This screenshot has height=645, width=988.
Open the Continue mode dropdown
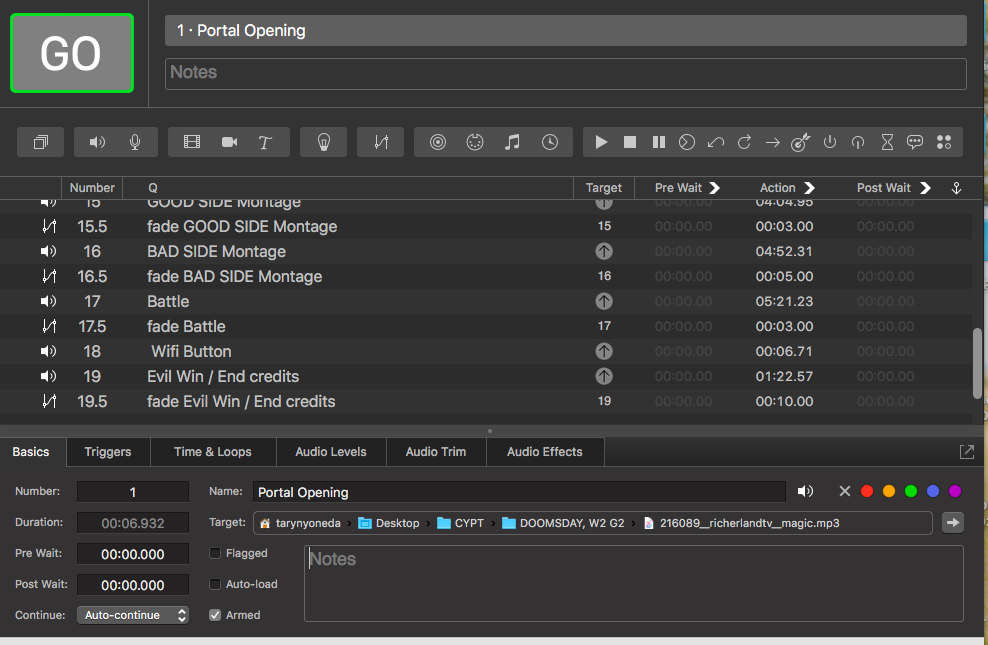pyautogui.click(x=133, y=615)
